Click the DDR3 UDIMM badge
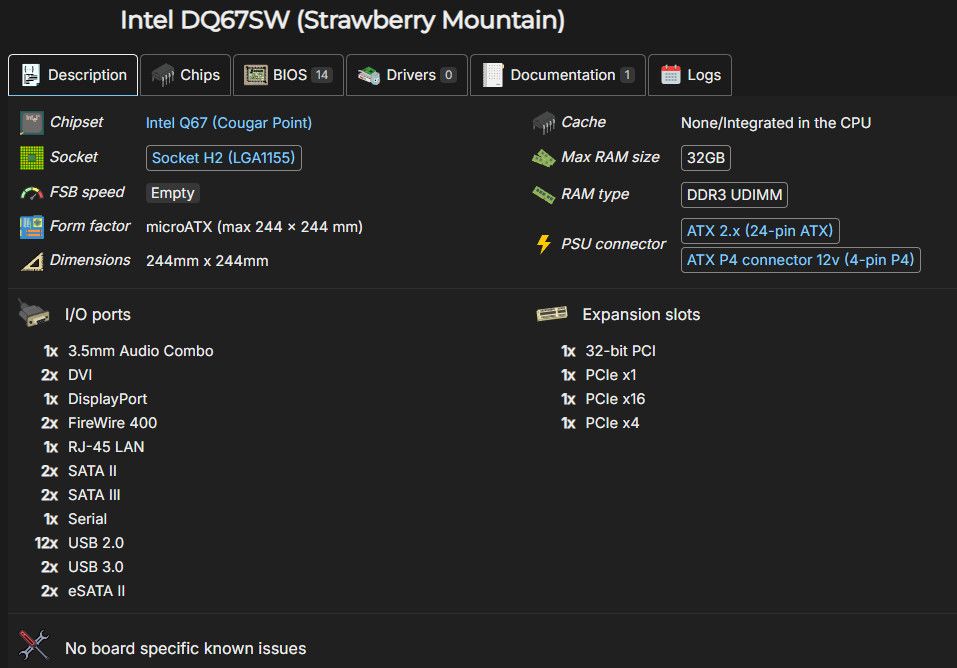The height and width of the screenshot is (668, 957). pyautogui.click(x=734, y=195)
